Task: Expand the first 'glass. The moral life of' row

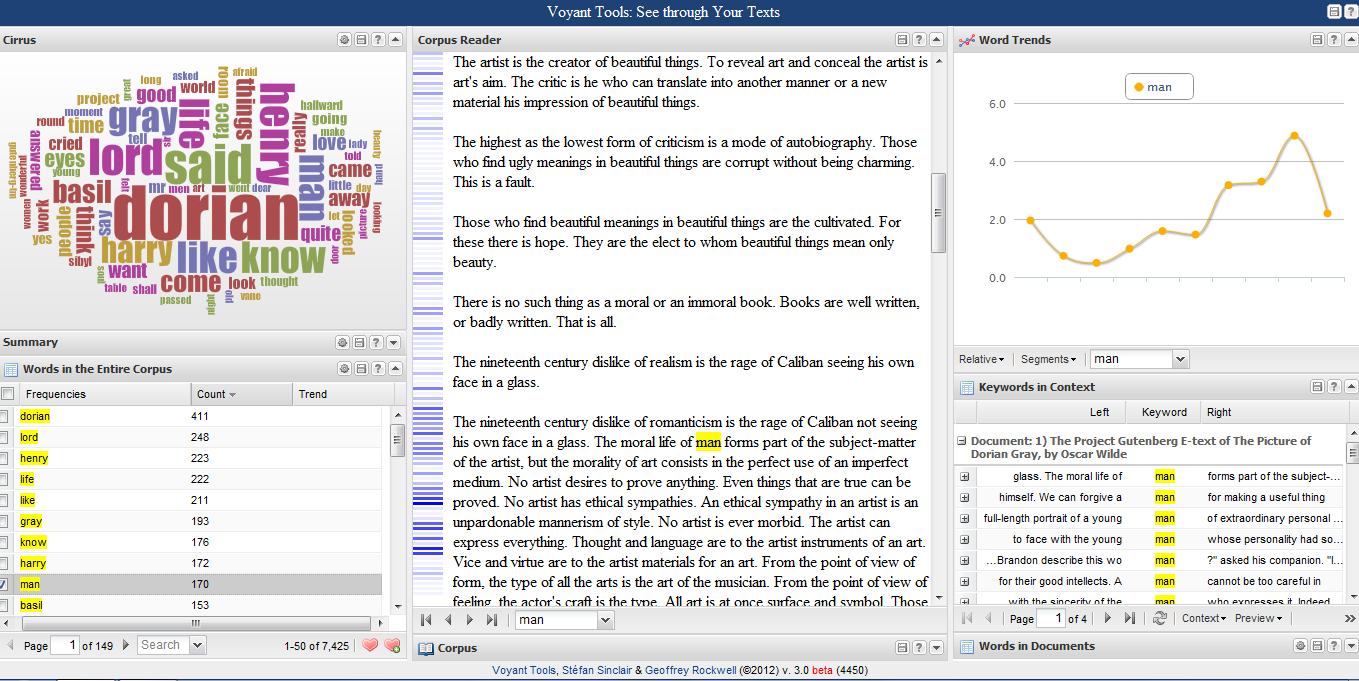Action: 965,476
